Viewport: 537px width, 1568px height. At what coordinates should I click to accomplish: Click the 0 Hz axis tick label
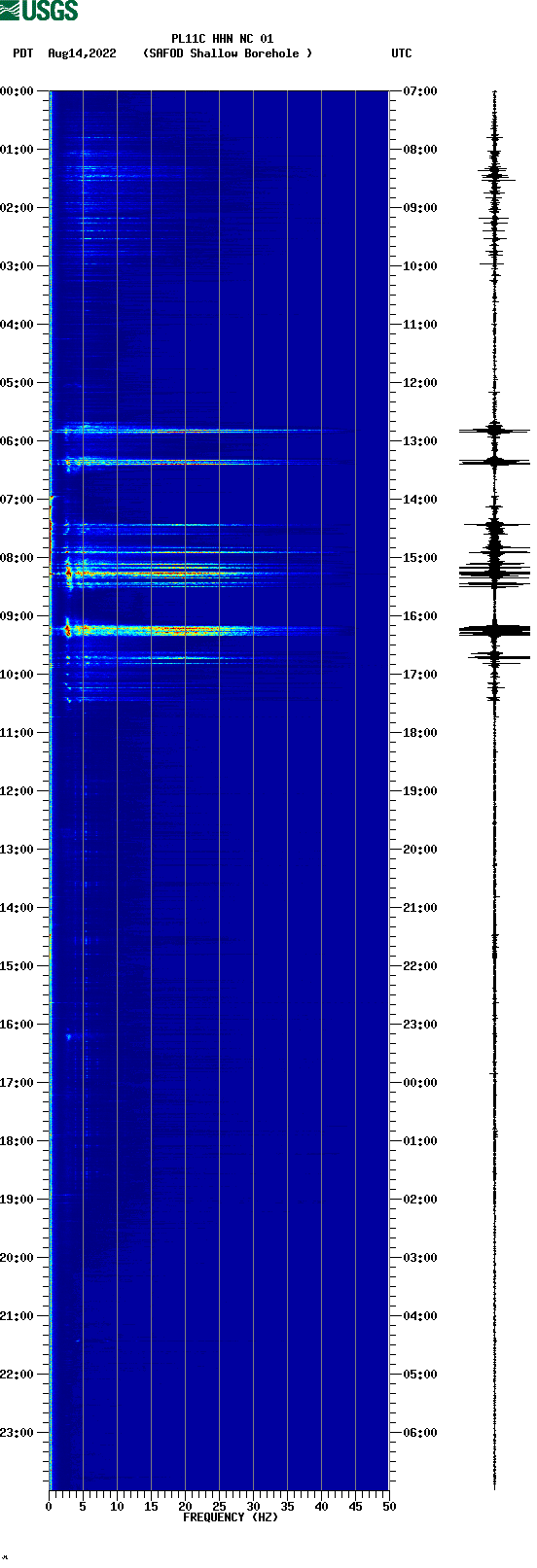pyautogui.click(x=49, y=1507)
